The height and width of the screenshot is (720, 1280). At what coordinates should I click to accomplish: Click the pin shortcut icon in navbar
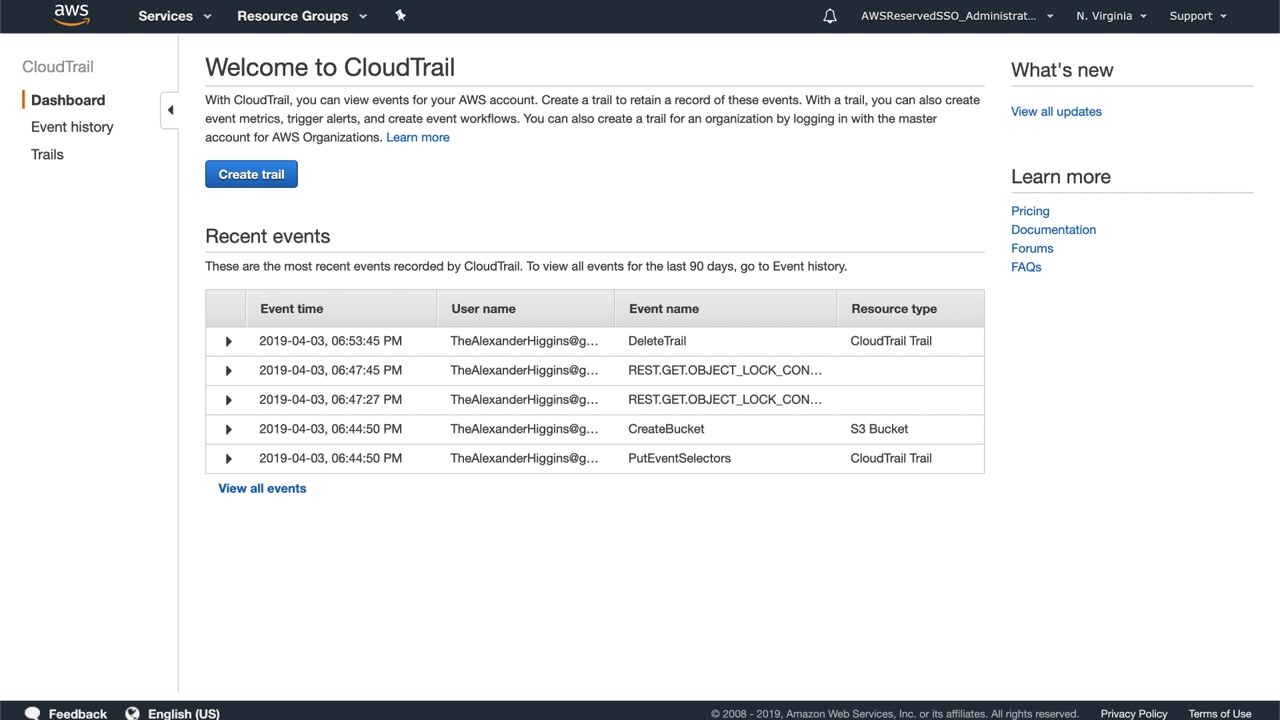[400, 15]
